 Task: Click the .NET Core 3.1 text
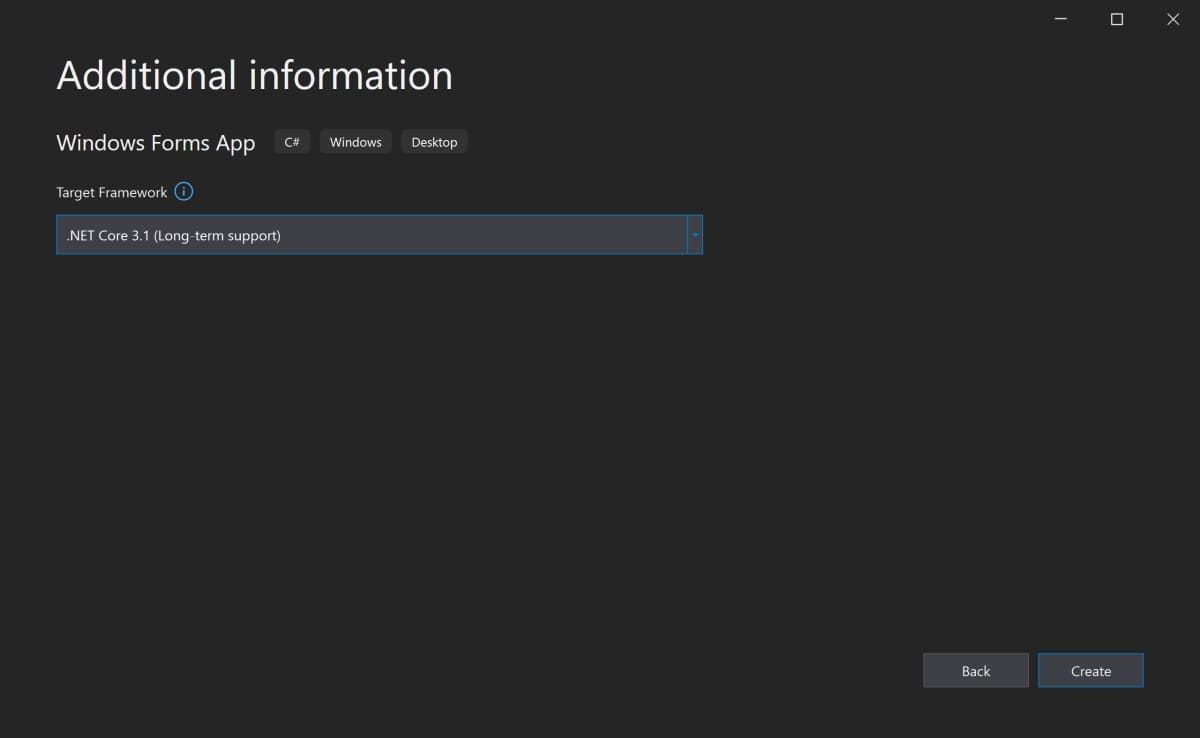coord(172,235)
